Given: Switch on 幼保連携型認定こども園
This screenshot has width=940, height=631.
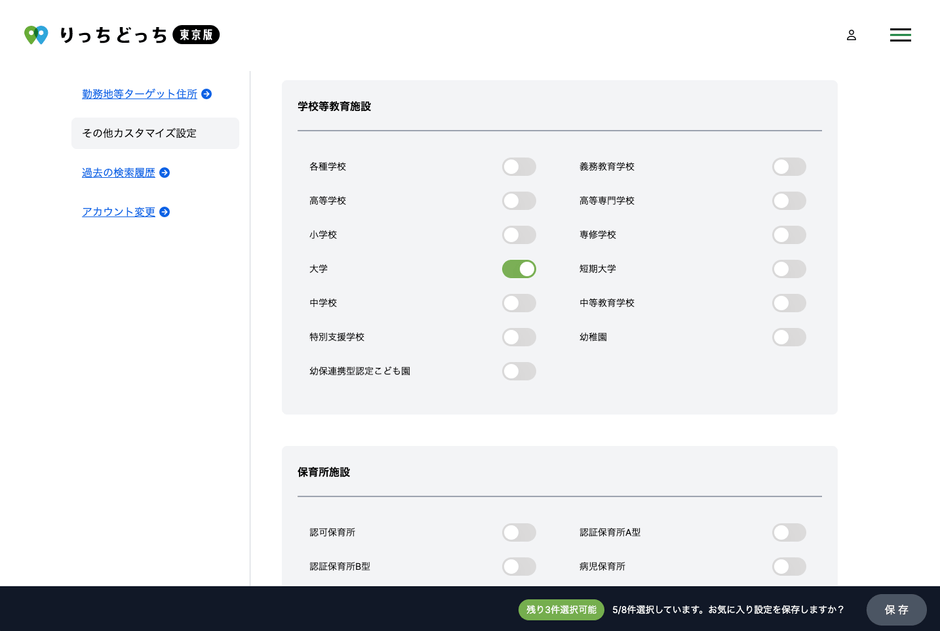Looking at the screenshot, I should tap(519, 371).
